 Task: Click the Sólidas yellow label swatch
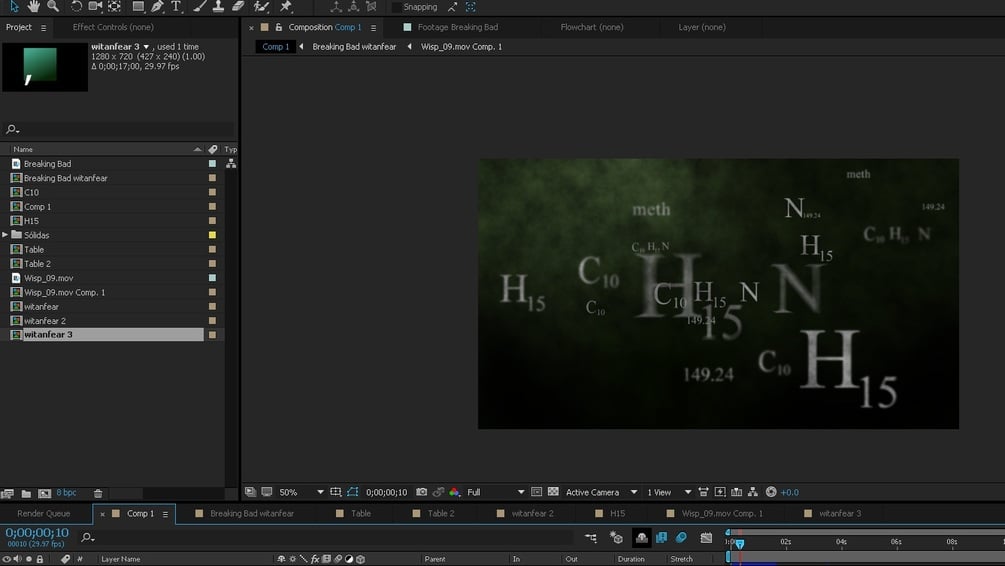[212, 235]
